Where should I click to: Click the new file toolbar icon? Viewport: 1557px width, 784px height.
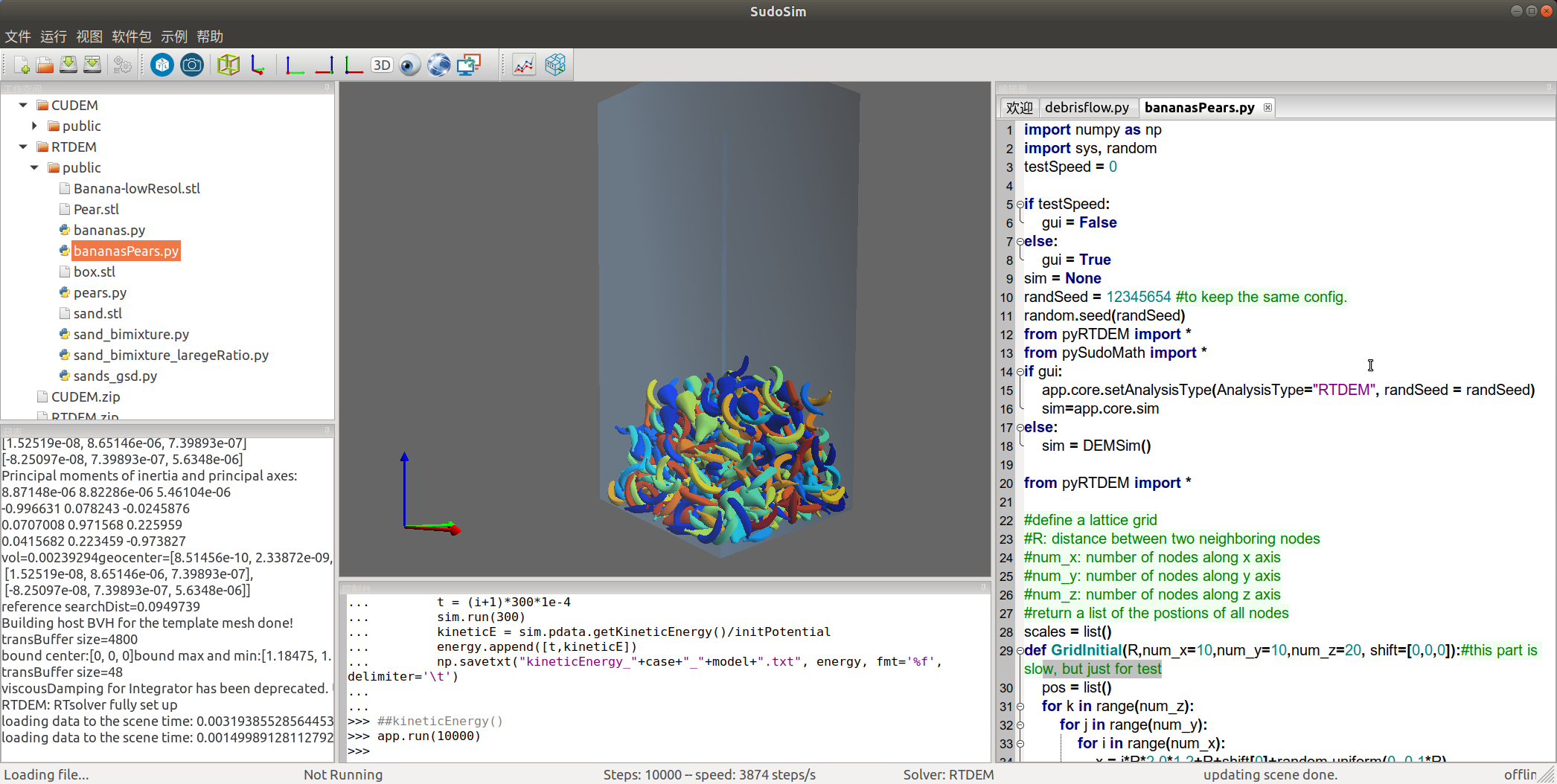[22, 65]
